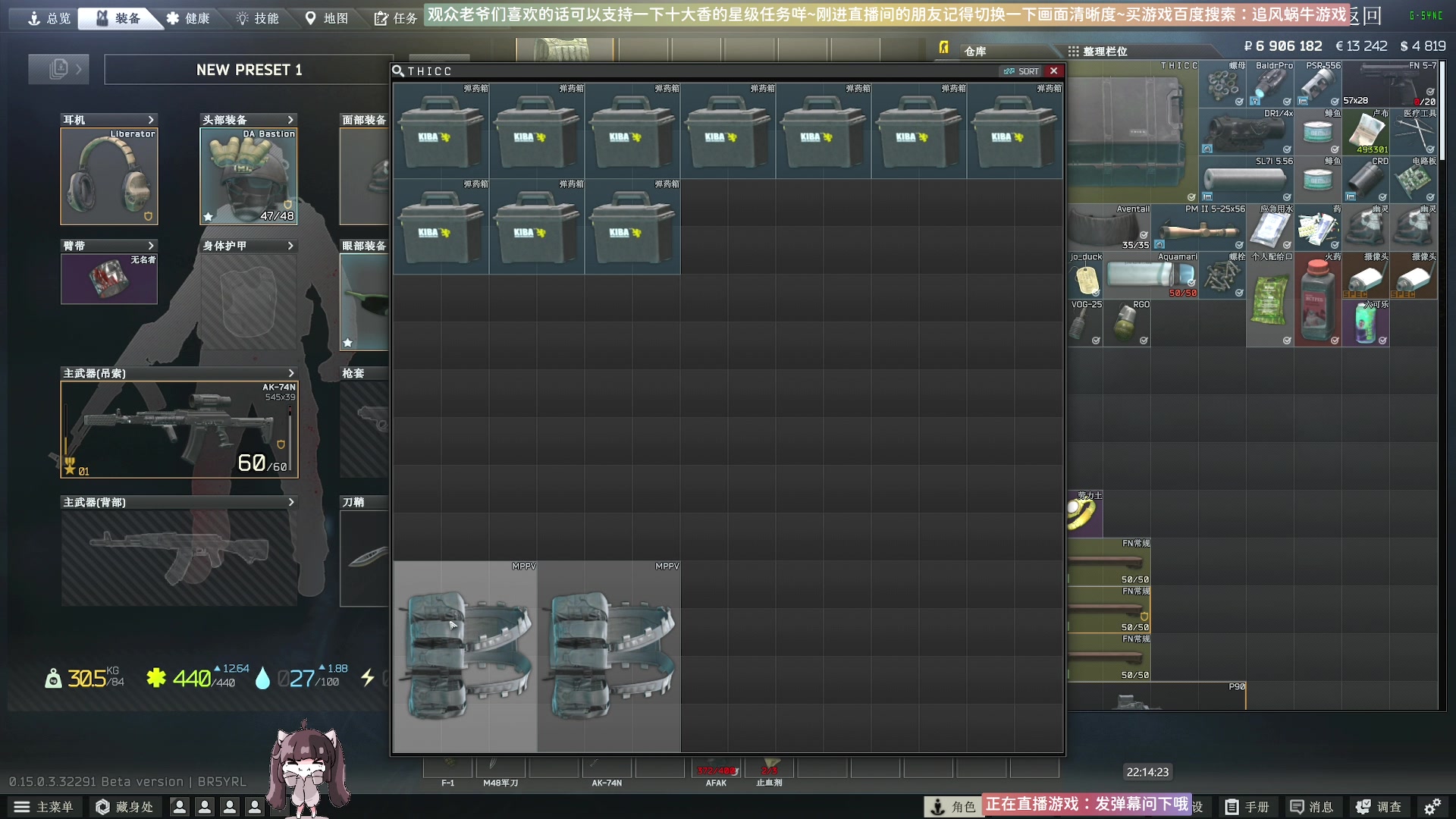This screenshot has width=1456, height=819.
Task: Select the 螺母 nuts item in stash
Action: [1222, 84]
